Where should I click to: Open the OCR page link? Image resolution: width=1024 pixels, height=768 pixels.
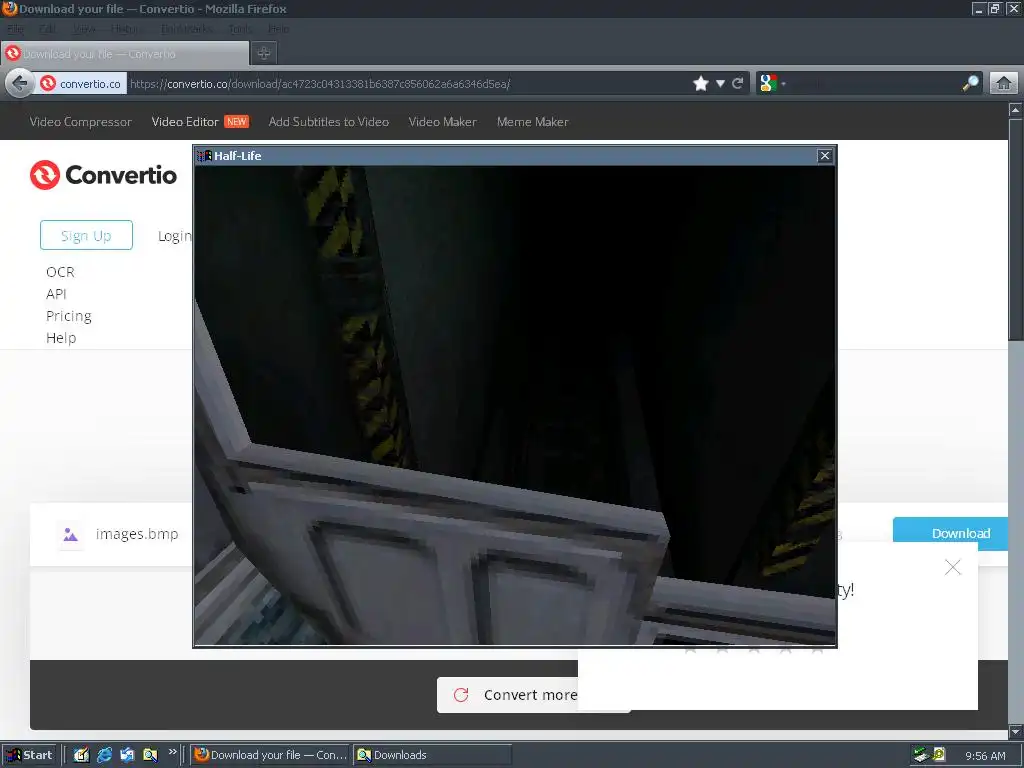click(60, 272)
